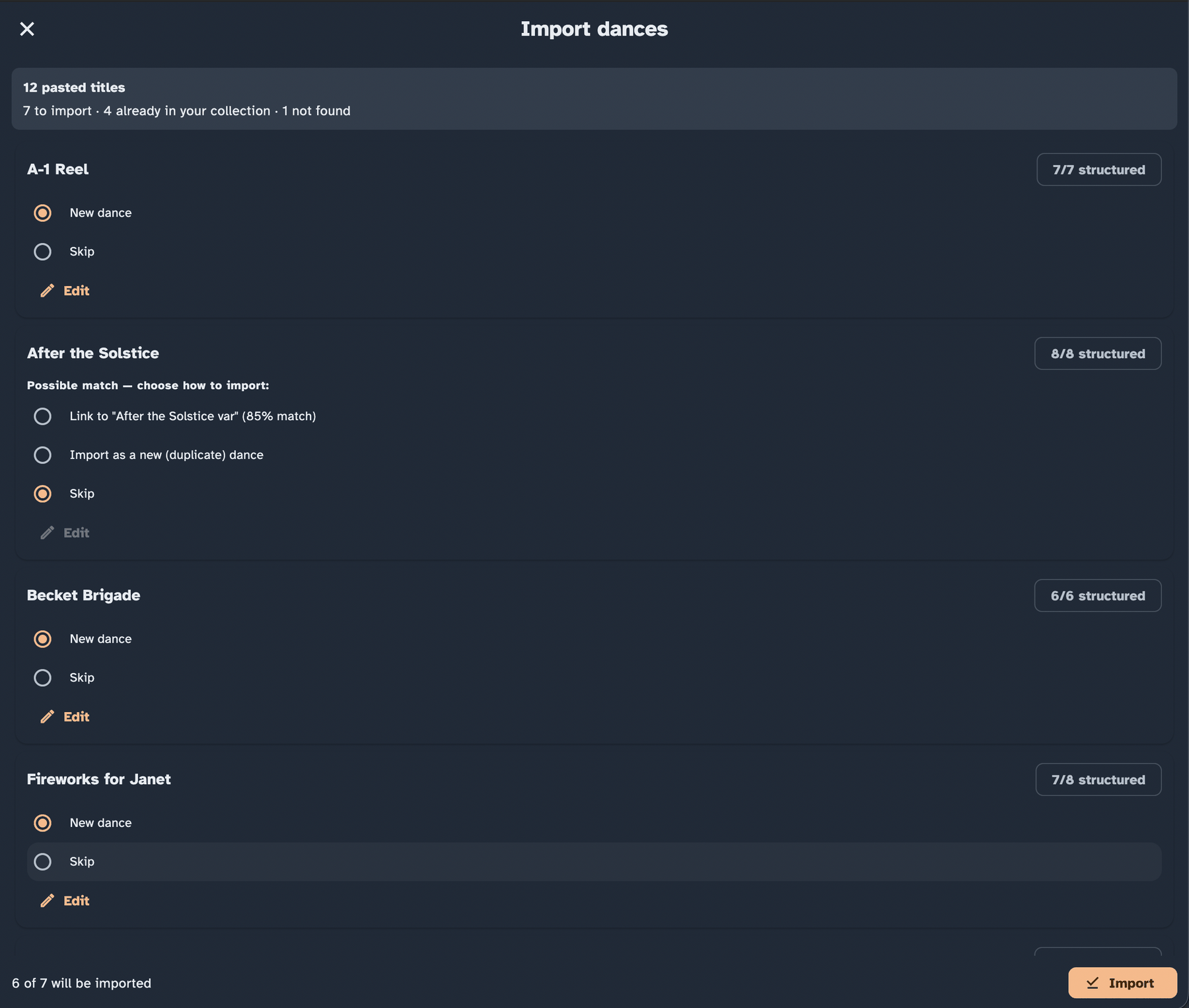Viewport: 1189px width, 1008px height.
Task: Click the pencil icon in Becket Brigade
Action: pos(47,717)
